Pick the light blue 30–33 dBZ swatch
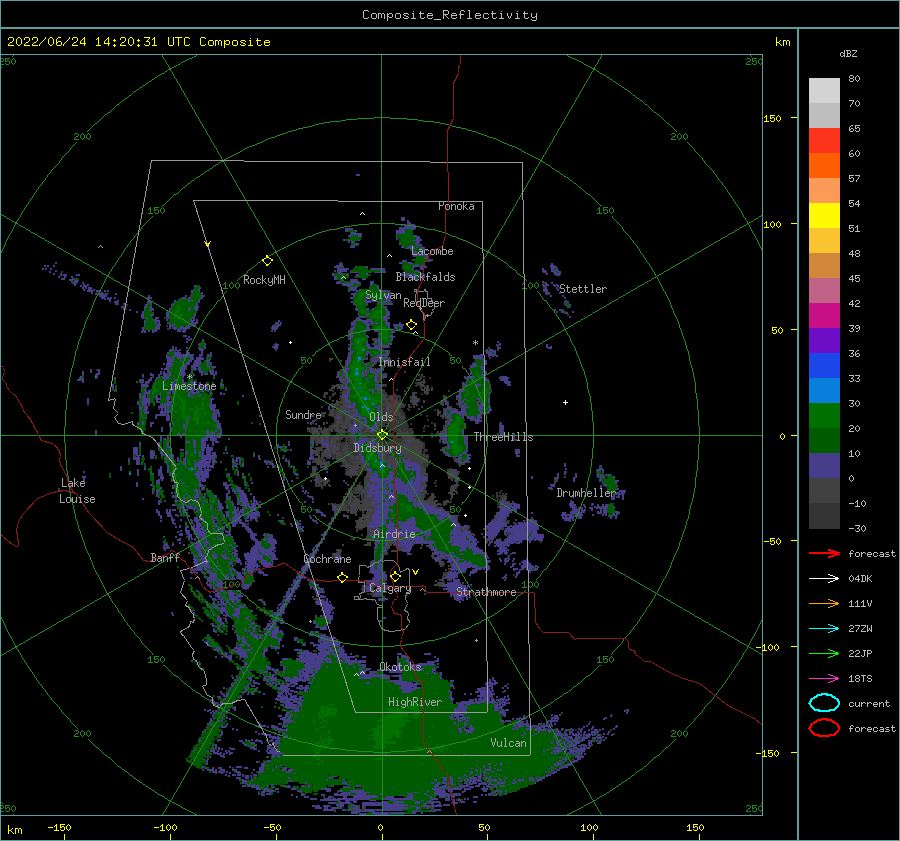Viewport: 900px width, 841px height. pyautogui.click(x=824, y=390)
